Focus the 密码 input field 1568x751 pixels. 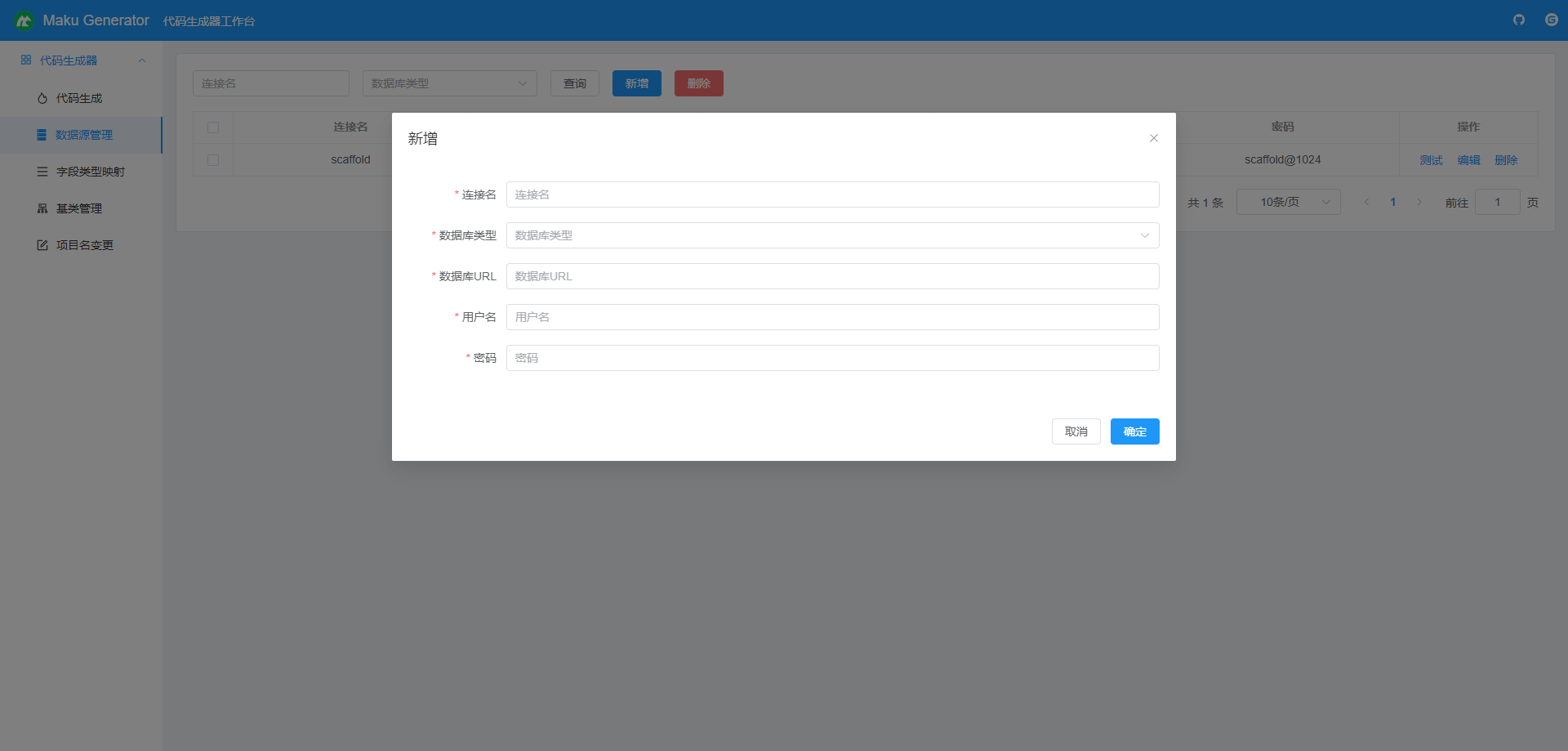(832, 358)
